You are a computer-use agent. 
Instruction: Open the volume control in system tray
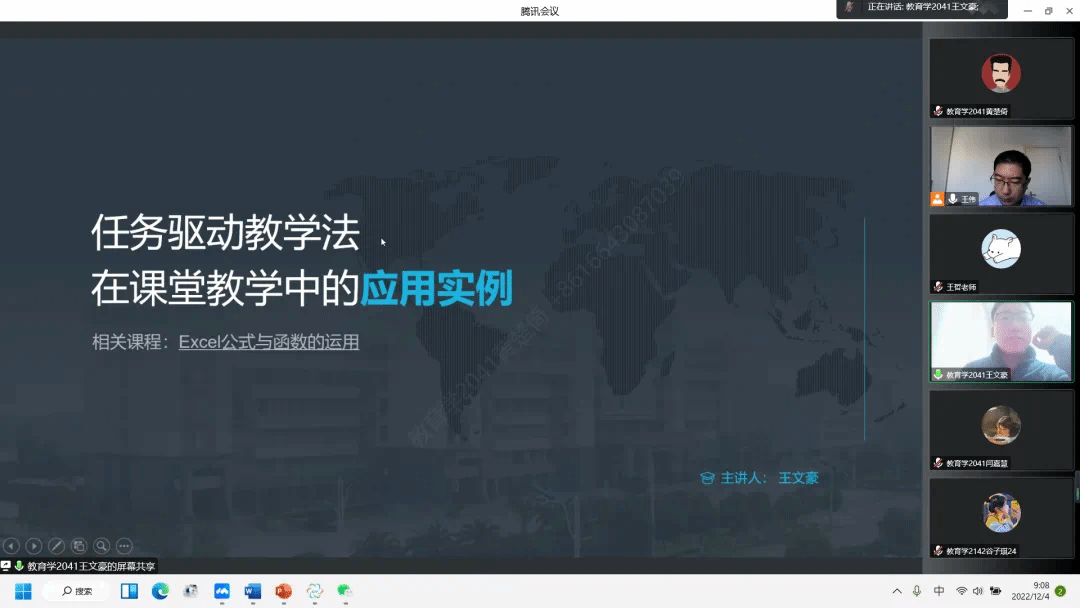[977, 591]
